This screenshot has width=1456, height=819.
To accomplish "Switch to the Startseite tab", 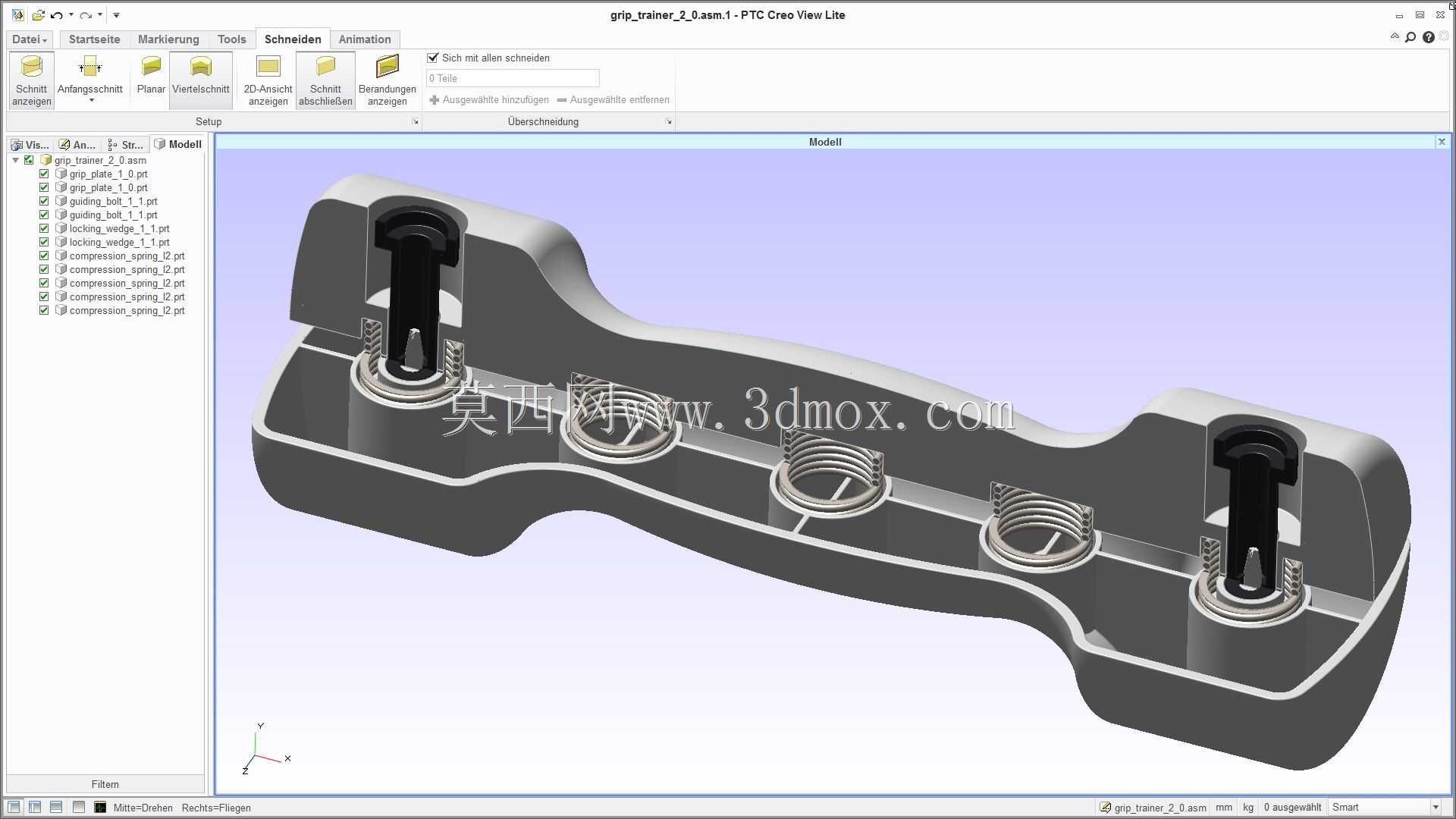I will point(94,39).
